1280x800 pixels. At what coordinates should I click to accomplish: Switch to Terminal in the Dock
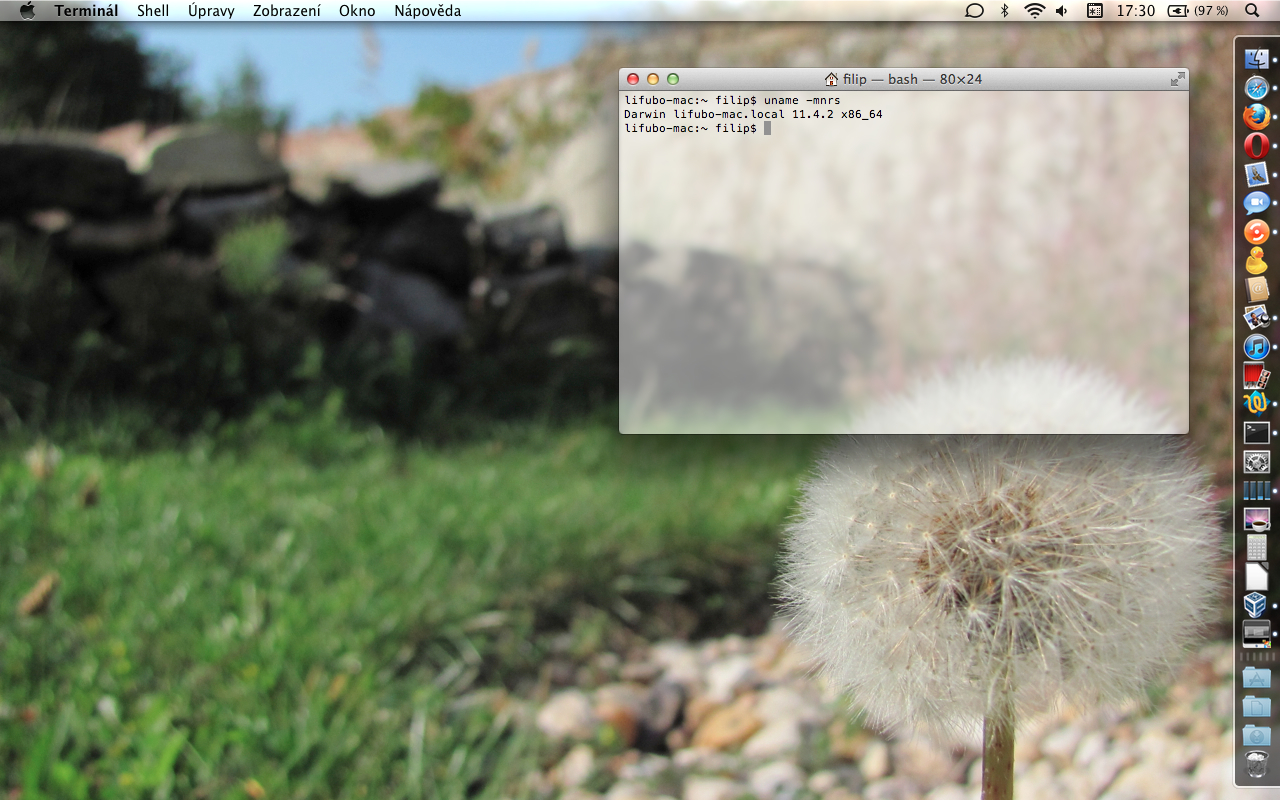(x=1256, y=433)
